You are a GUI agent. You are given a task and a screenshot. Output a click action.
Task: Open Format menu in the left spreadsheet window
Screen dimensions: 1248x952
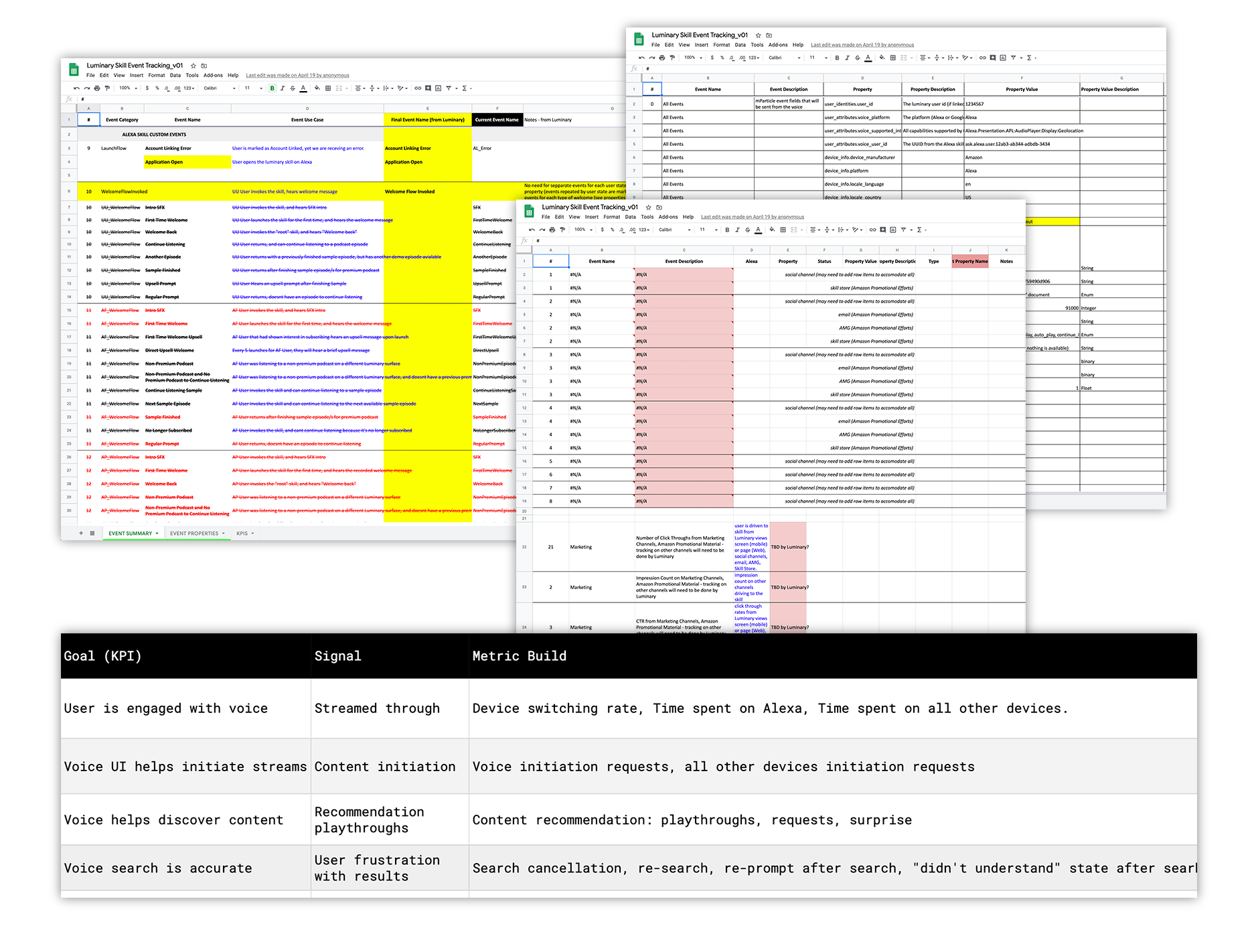tap(157, 76)
